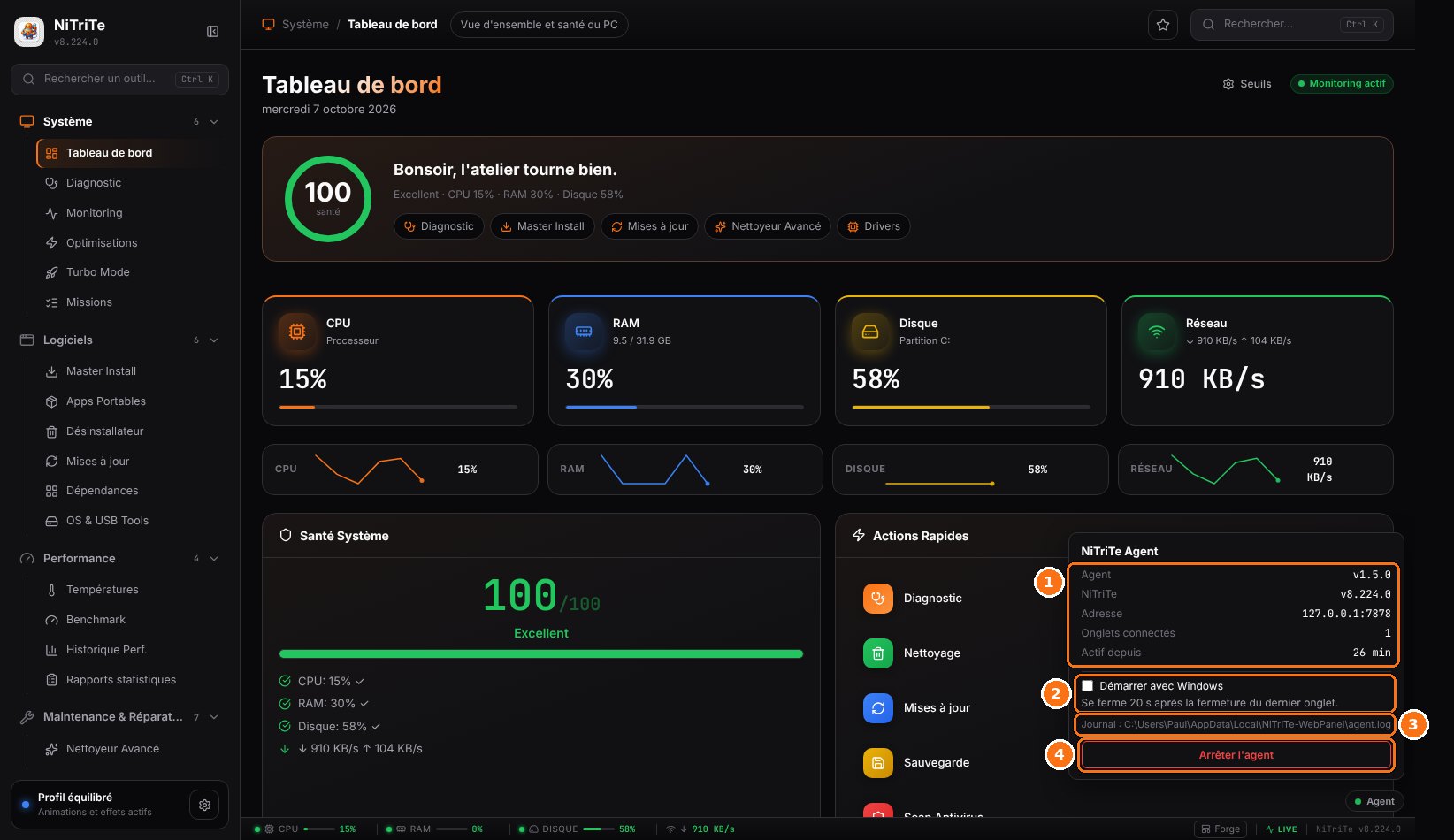Viewport: 1454px width, 840px height.
Task: Focus the top-right Rechercher search box
Action: [1291, 25]
